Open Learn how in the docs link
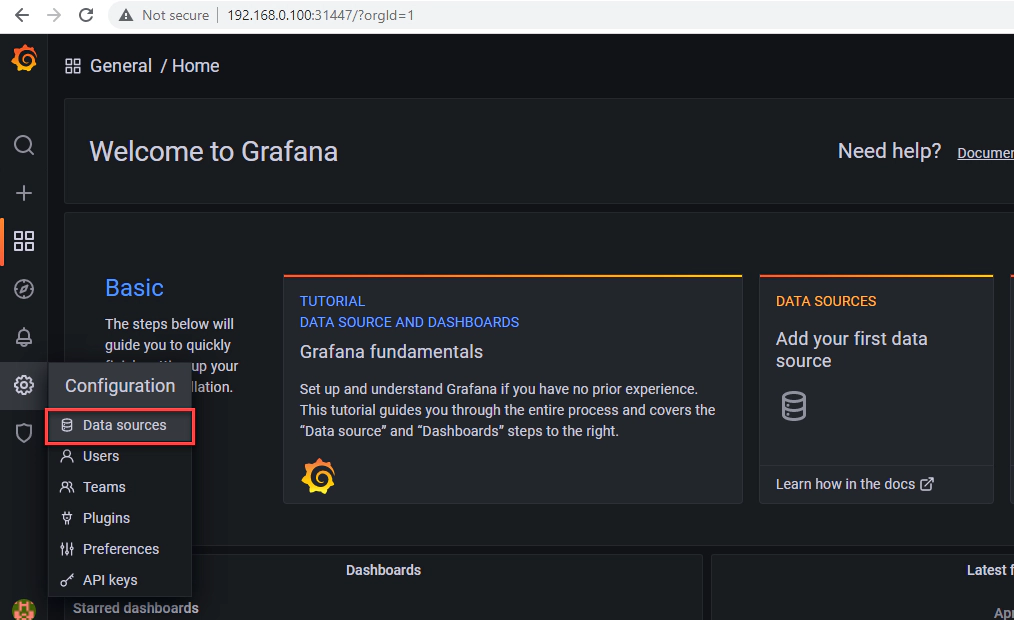Screen dimensions: 1014x620 click(855, 484)
